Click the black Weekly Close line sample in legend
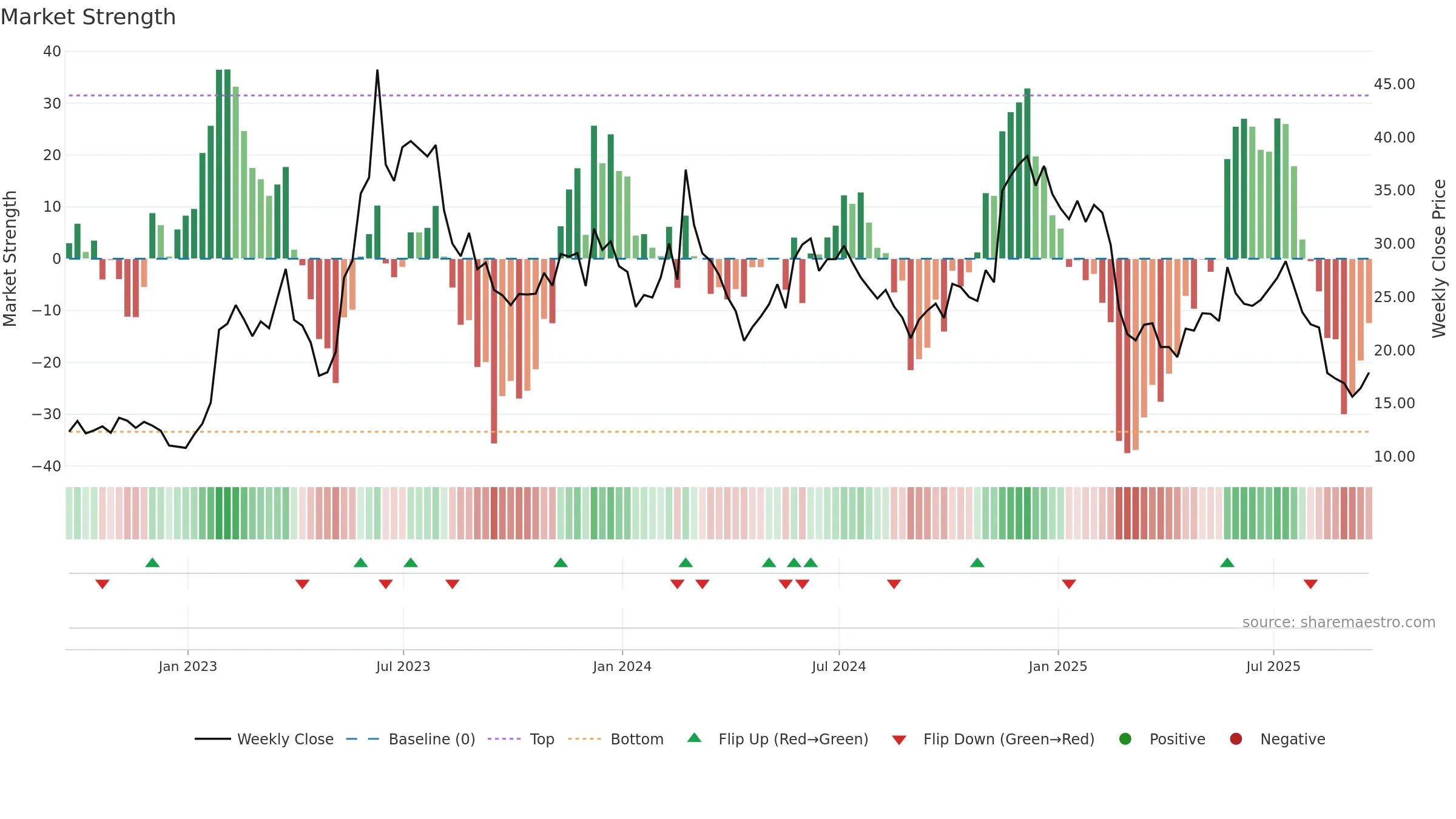 click(212, 739)
